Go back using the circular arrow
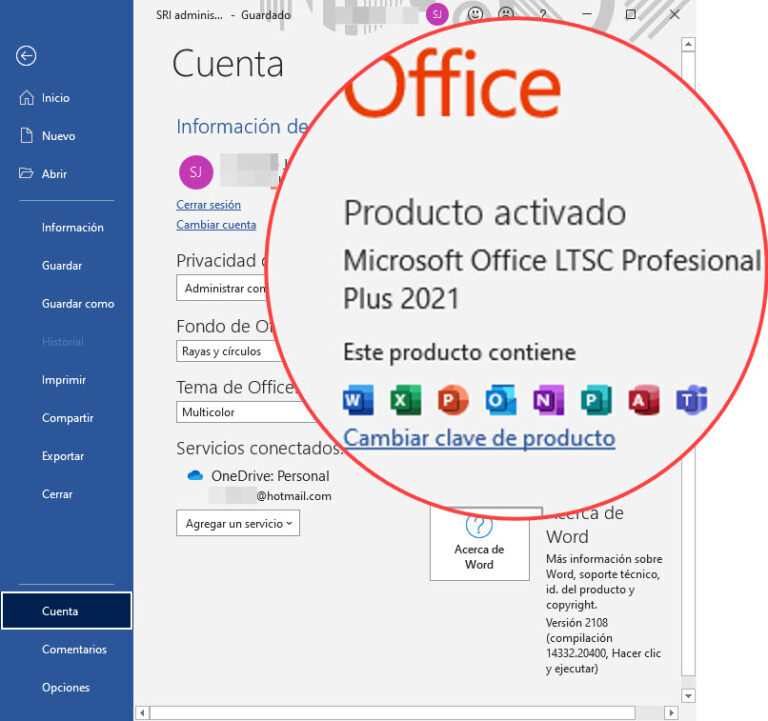Screen dimensions: 768x721 [x=26, y=56]
